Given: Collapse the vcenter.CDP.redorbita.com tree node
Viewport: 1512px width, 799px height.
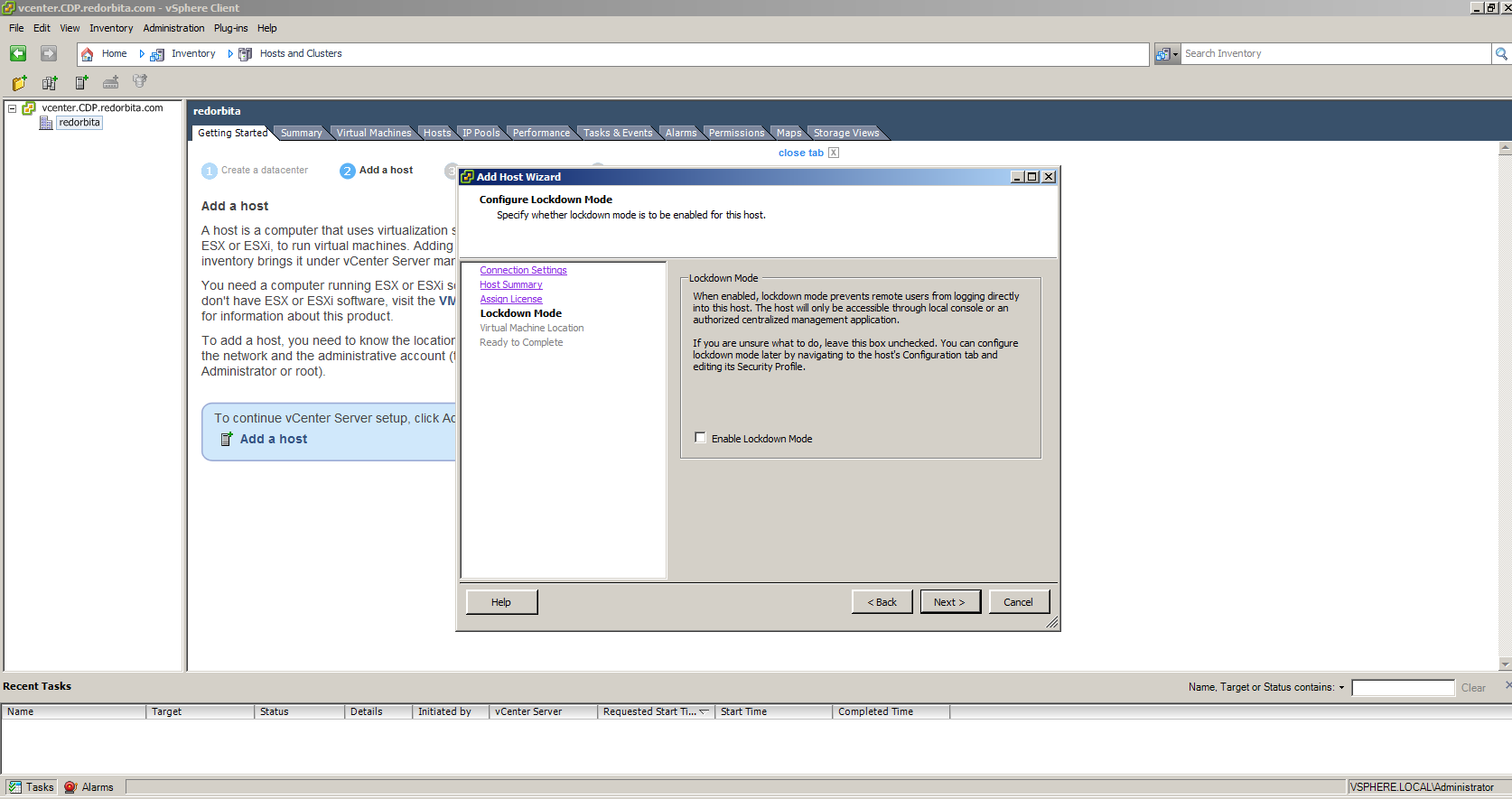Looking at the screenshot, I should pyautogui.click(x=13, y=108).
